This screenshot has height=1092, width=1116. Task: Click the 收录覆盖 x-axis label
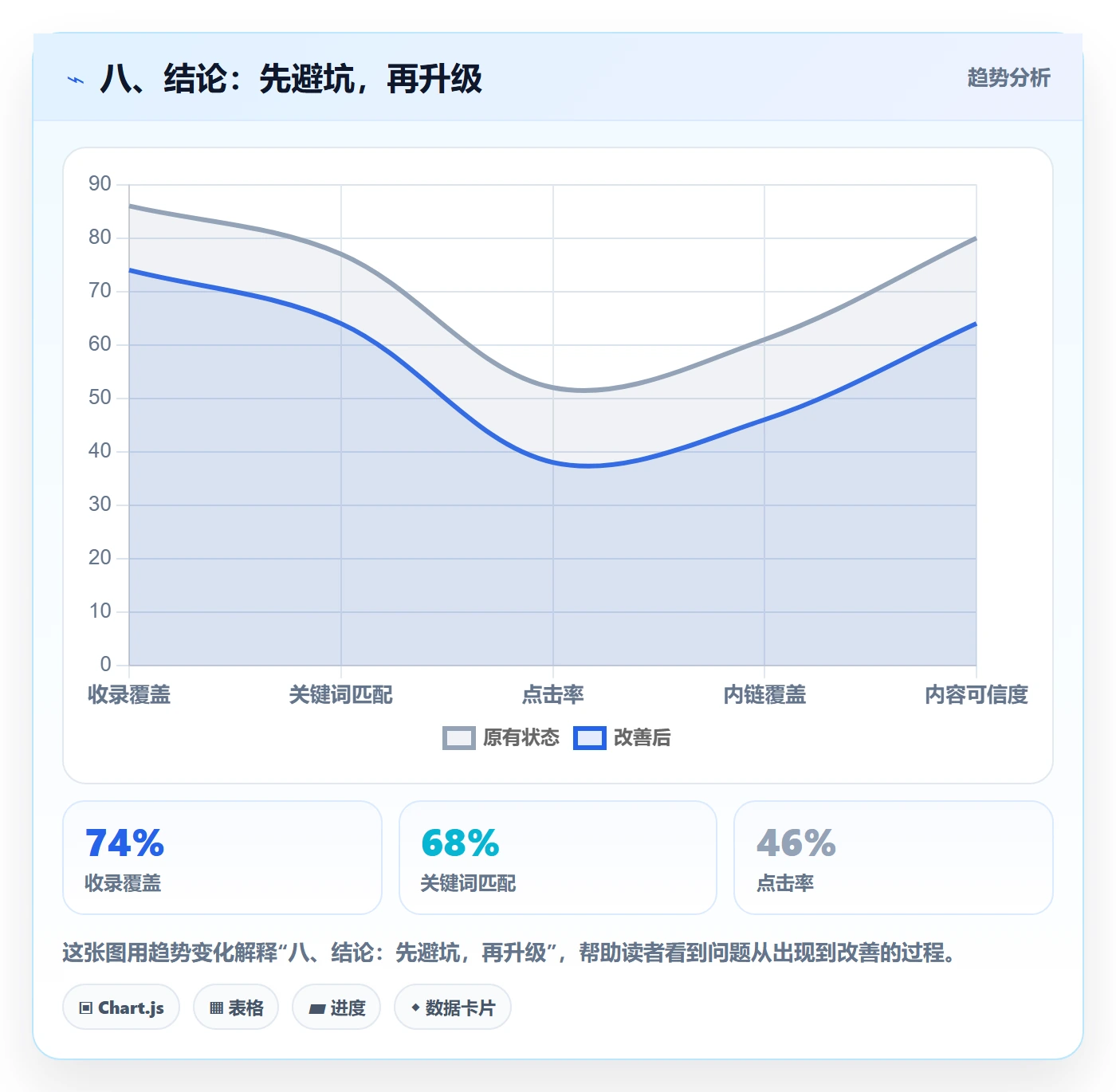pos(129,695)
